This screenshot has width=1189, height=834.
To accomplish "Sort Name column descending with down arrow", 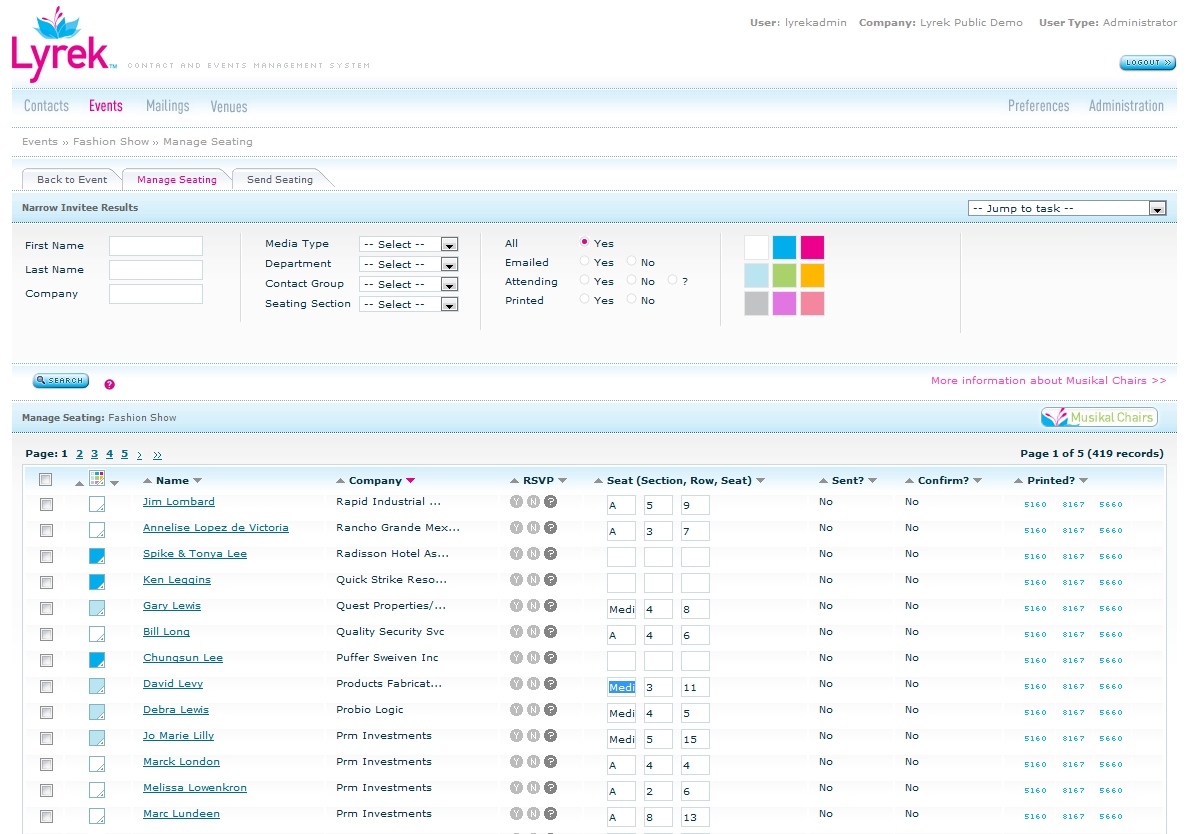I will [197, 481].
